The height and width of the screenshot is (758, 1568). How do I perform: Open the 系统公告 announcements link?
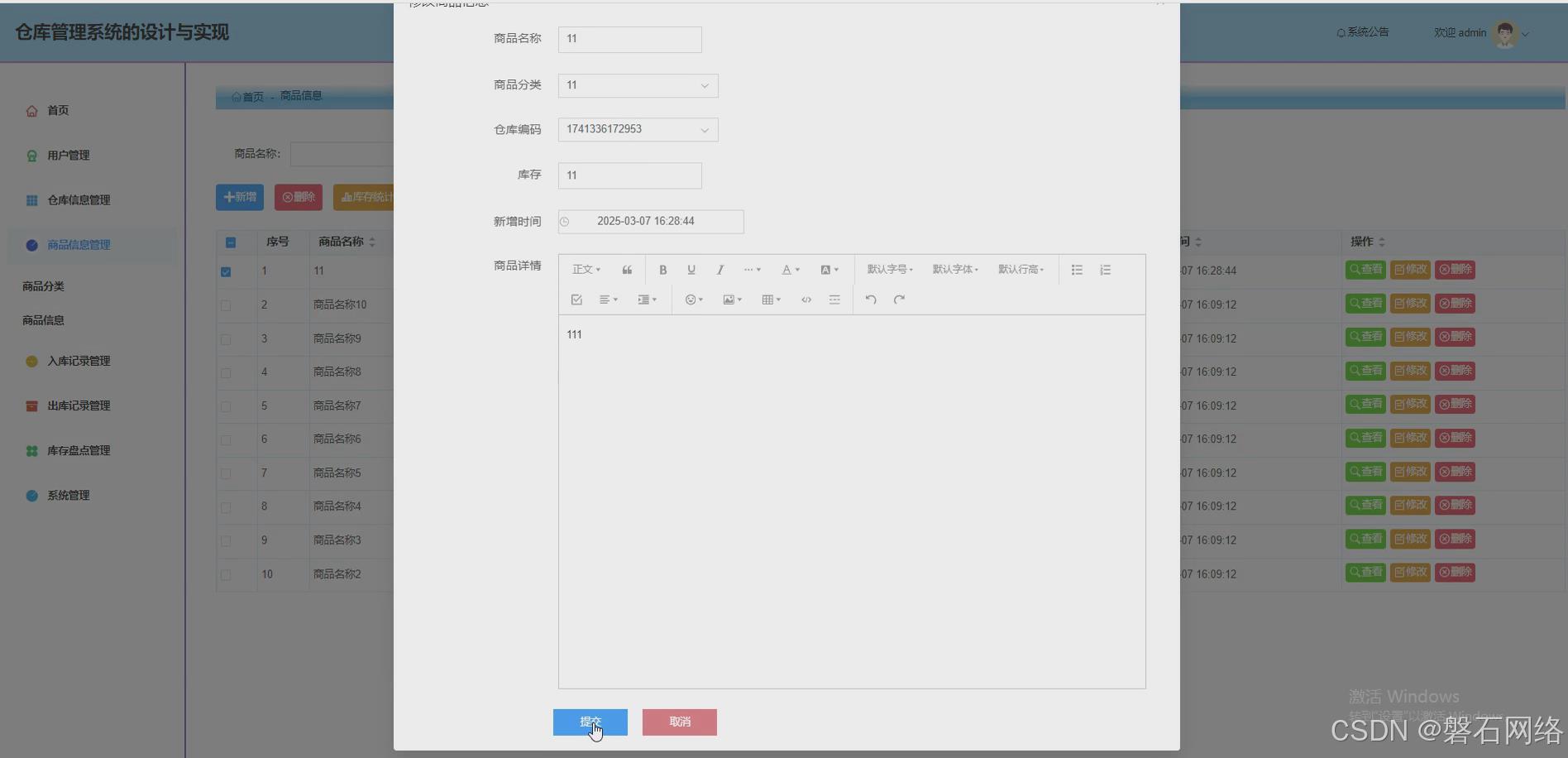tap(1363, 32)
